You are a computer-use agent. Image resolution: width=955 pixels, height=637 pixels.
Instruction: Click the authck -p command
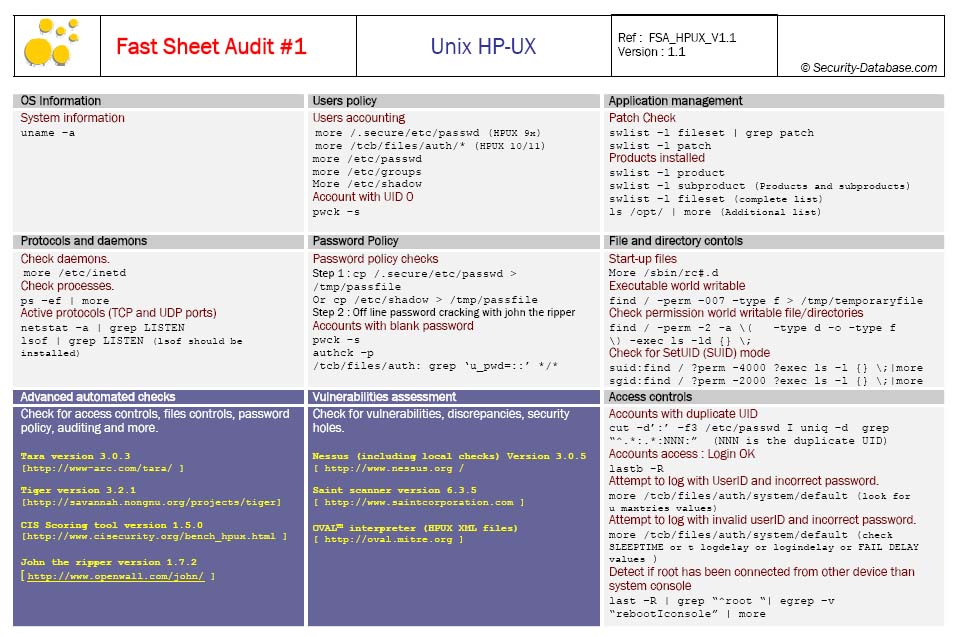coord(343,353)
